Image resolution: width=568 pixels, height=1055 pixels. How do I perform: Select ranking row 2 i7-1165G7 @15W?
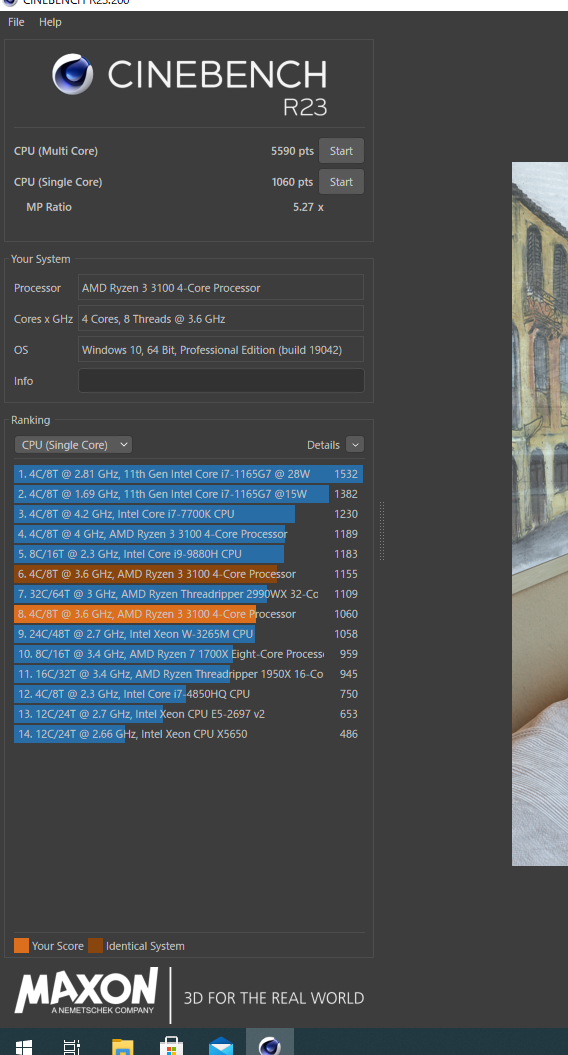click(x=188, y=494)
